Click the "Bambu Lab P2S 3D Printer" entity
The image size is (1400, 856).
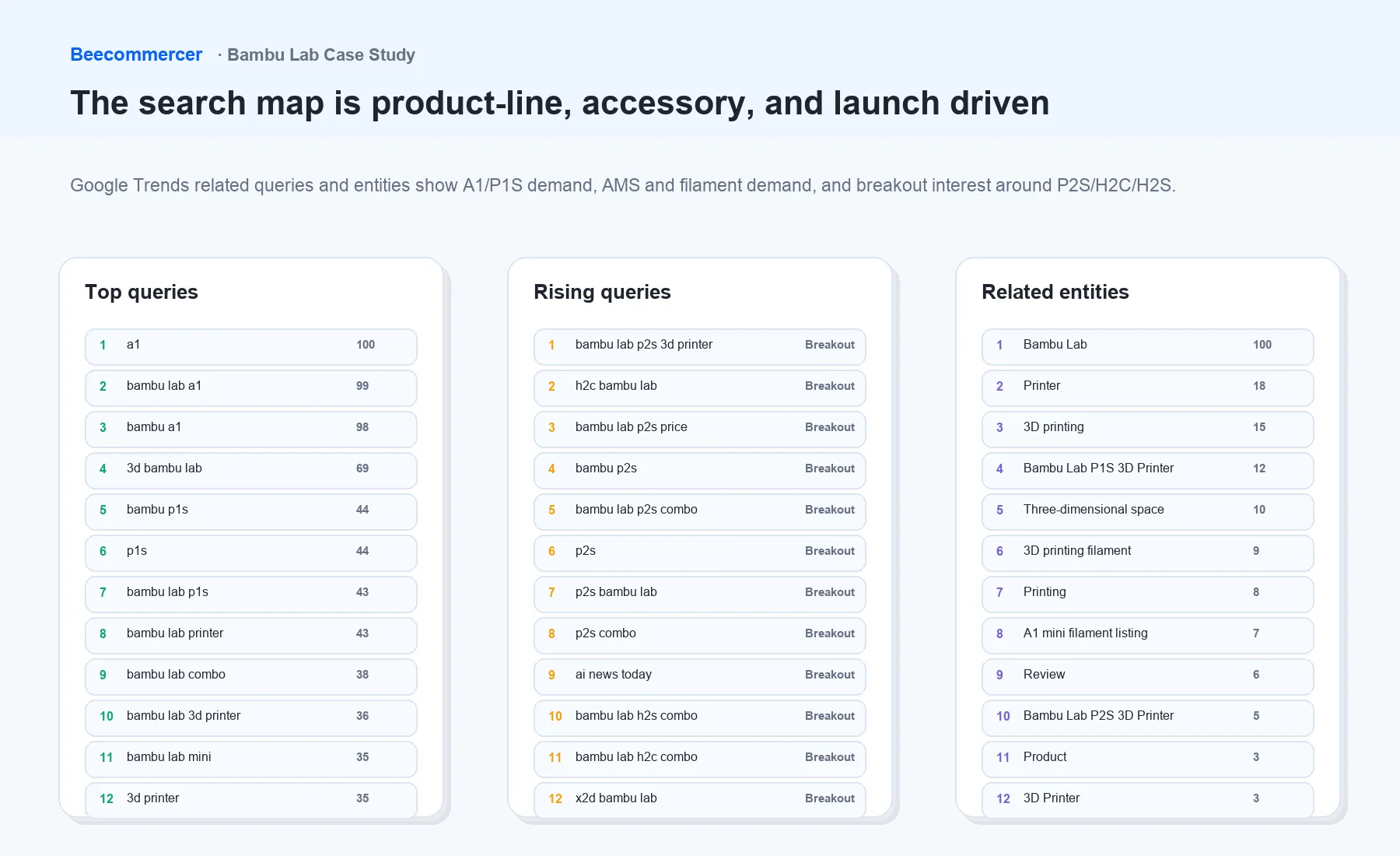(x=1148, y=717)
